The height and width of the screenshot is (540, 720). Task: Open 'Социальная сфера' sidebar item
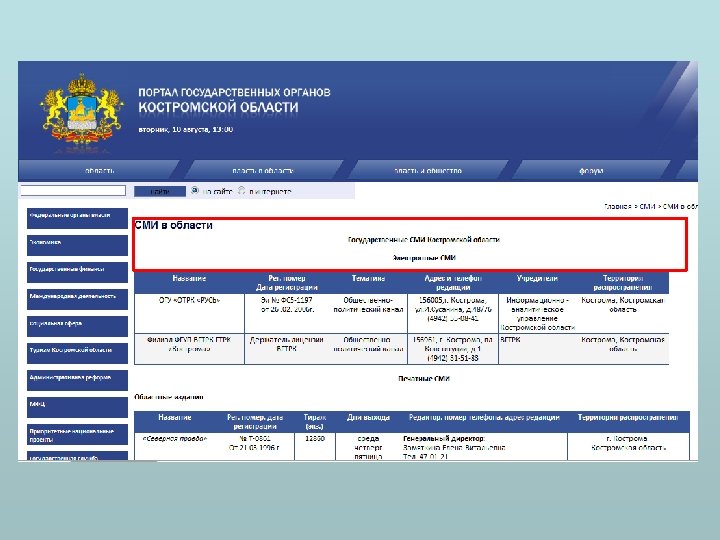click(77, 326)
